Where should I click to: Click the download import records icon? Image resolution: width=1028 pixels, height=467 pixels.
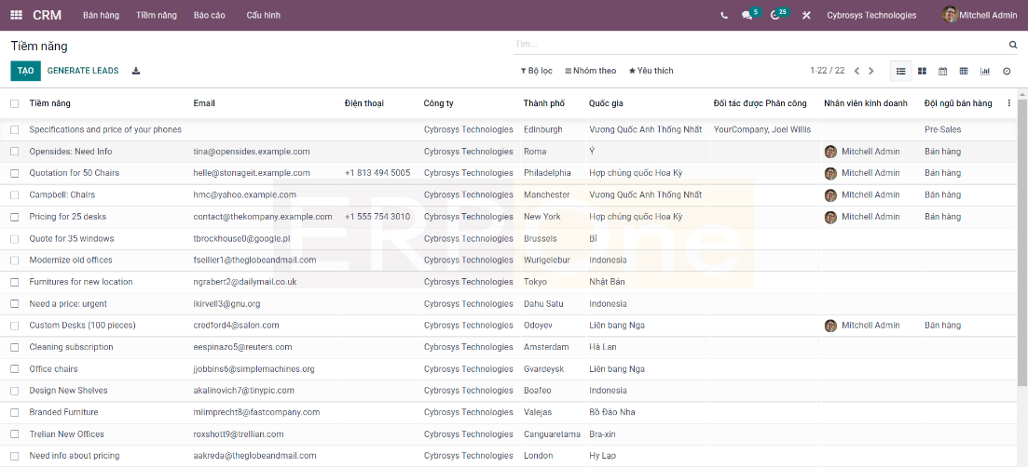(136, 71)
